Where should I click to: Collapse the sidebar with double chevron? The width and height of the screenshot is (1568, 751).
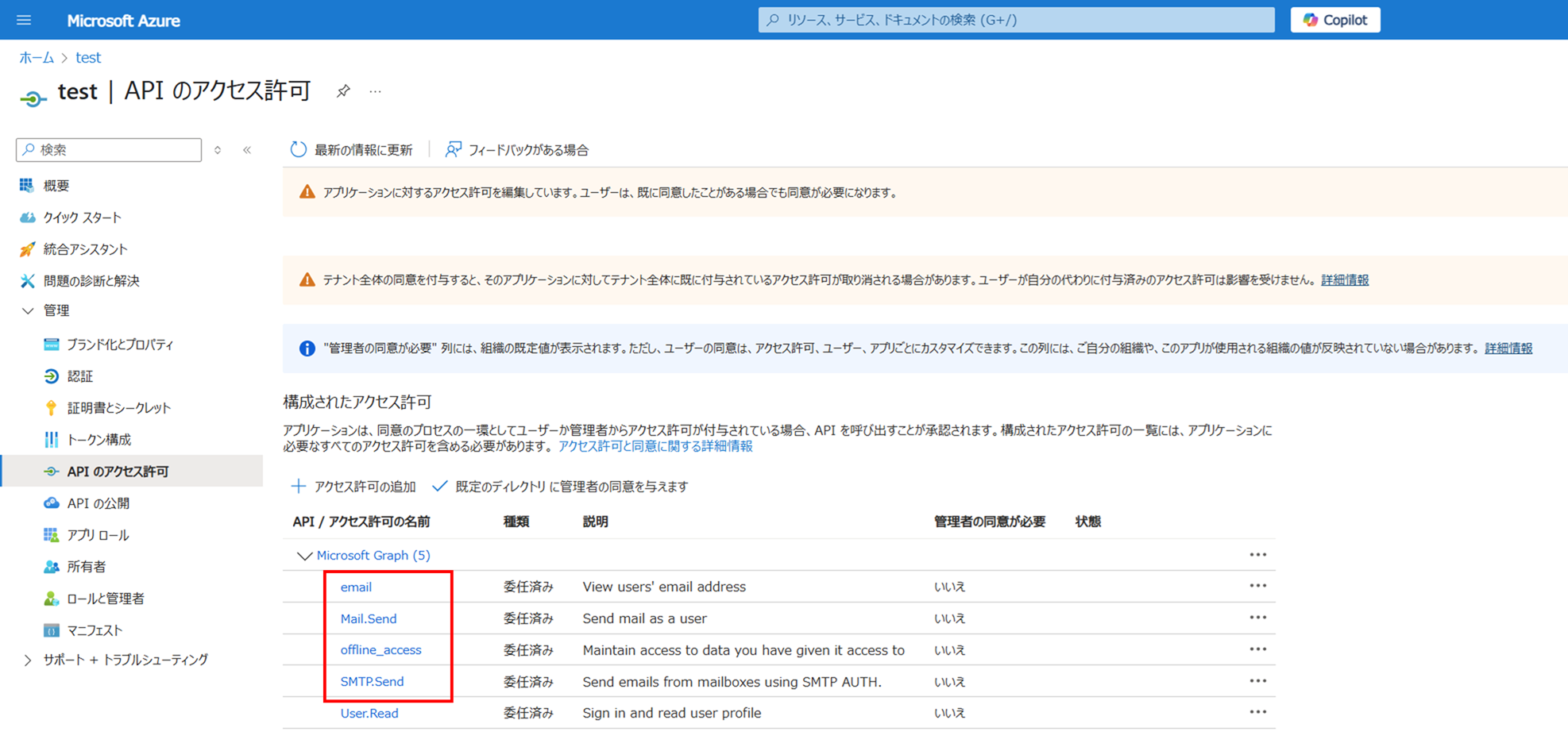click(x=247, y=149)
